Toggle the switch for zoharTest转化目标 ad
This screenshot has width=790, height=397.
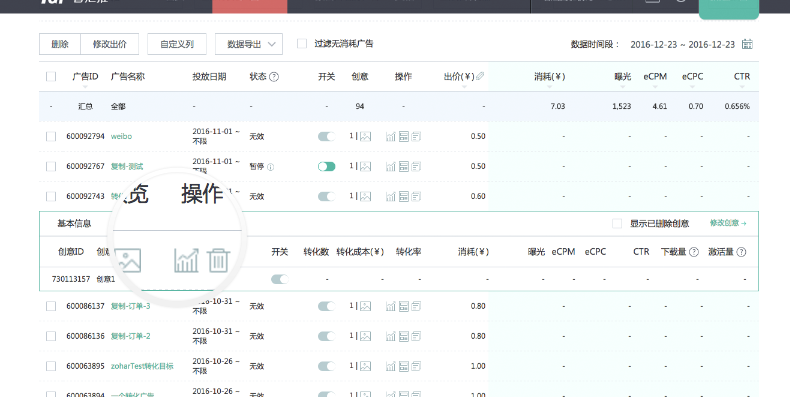tap(326, 366)
